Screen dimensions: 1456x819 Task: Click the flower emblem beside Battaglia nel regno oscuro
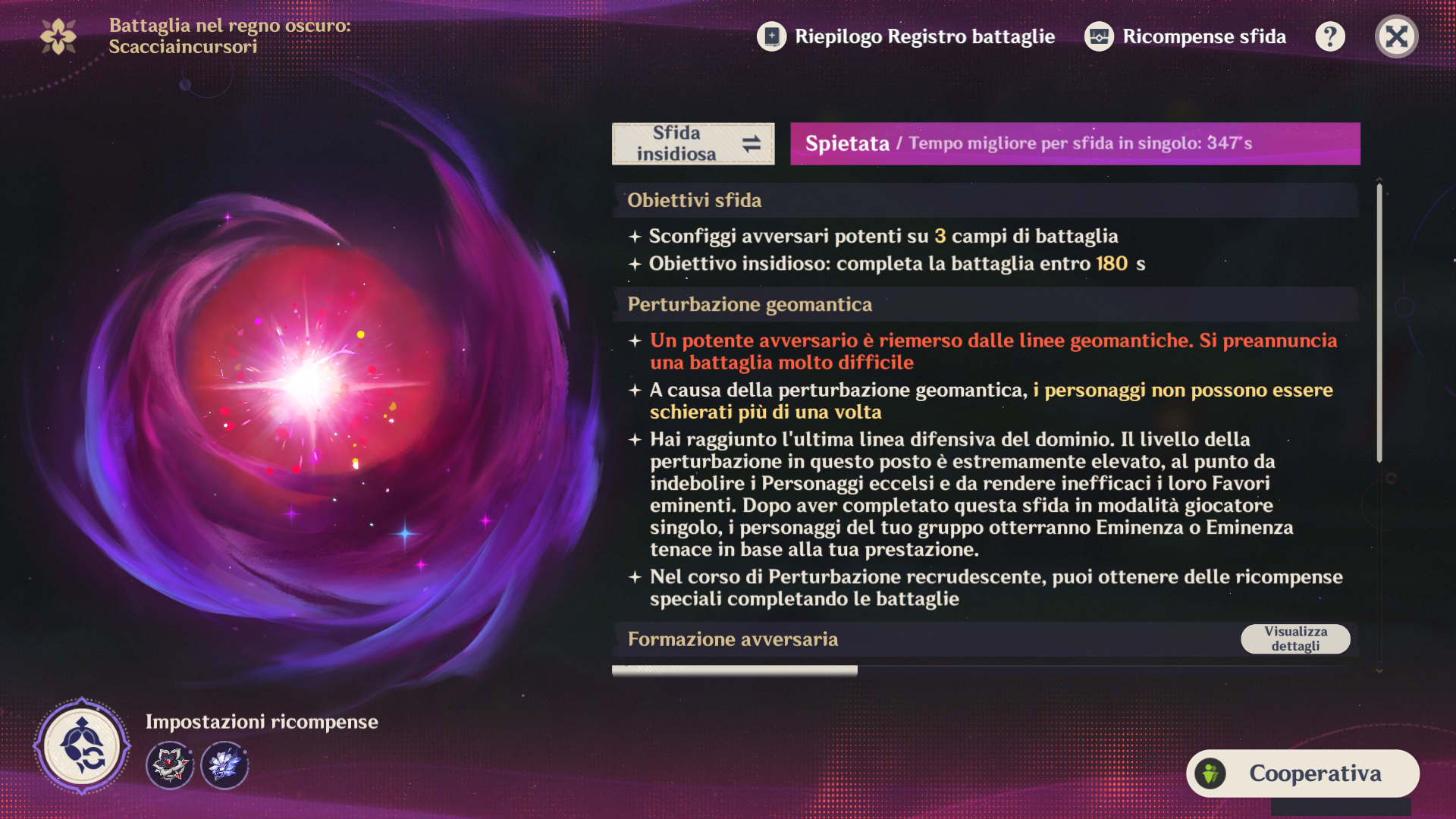[x=58, y=36]
